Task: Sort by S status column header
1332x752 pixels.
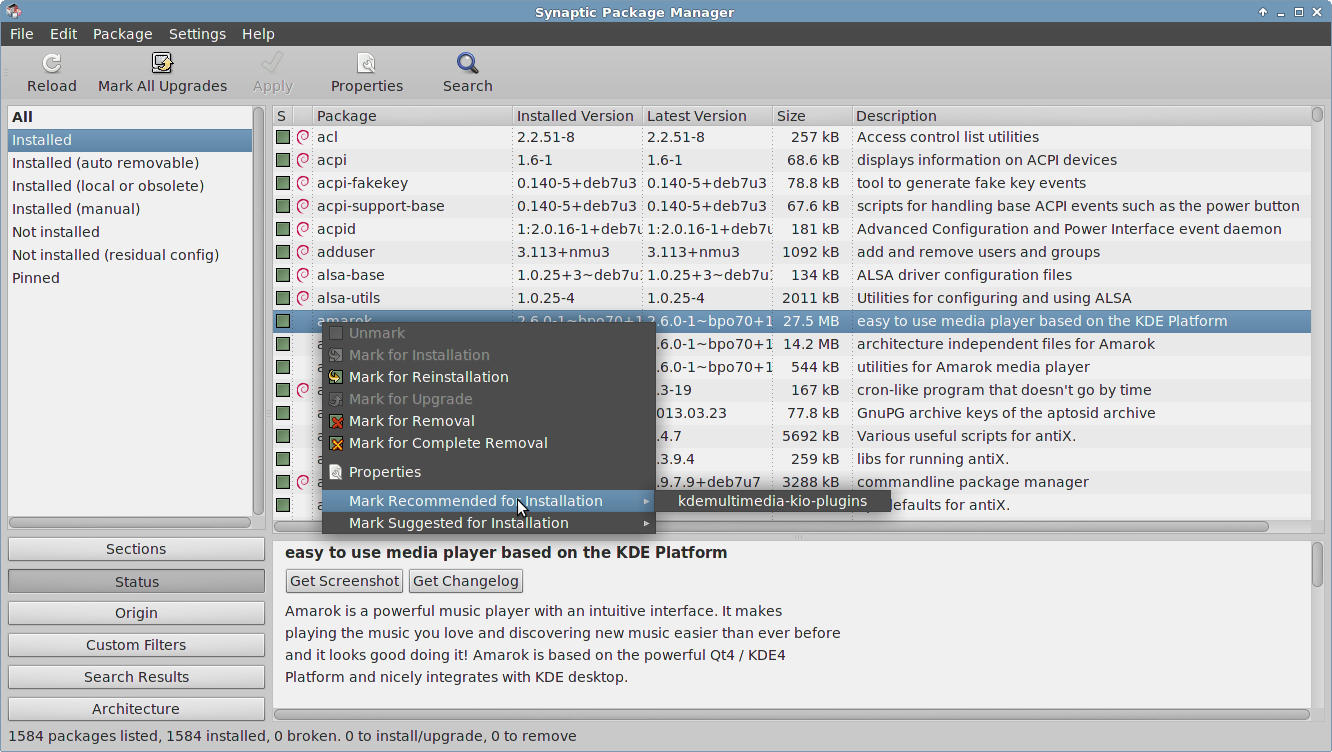Action: 283,116
